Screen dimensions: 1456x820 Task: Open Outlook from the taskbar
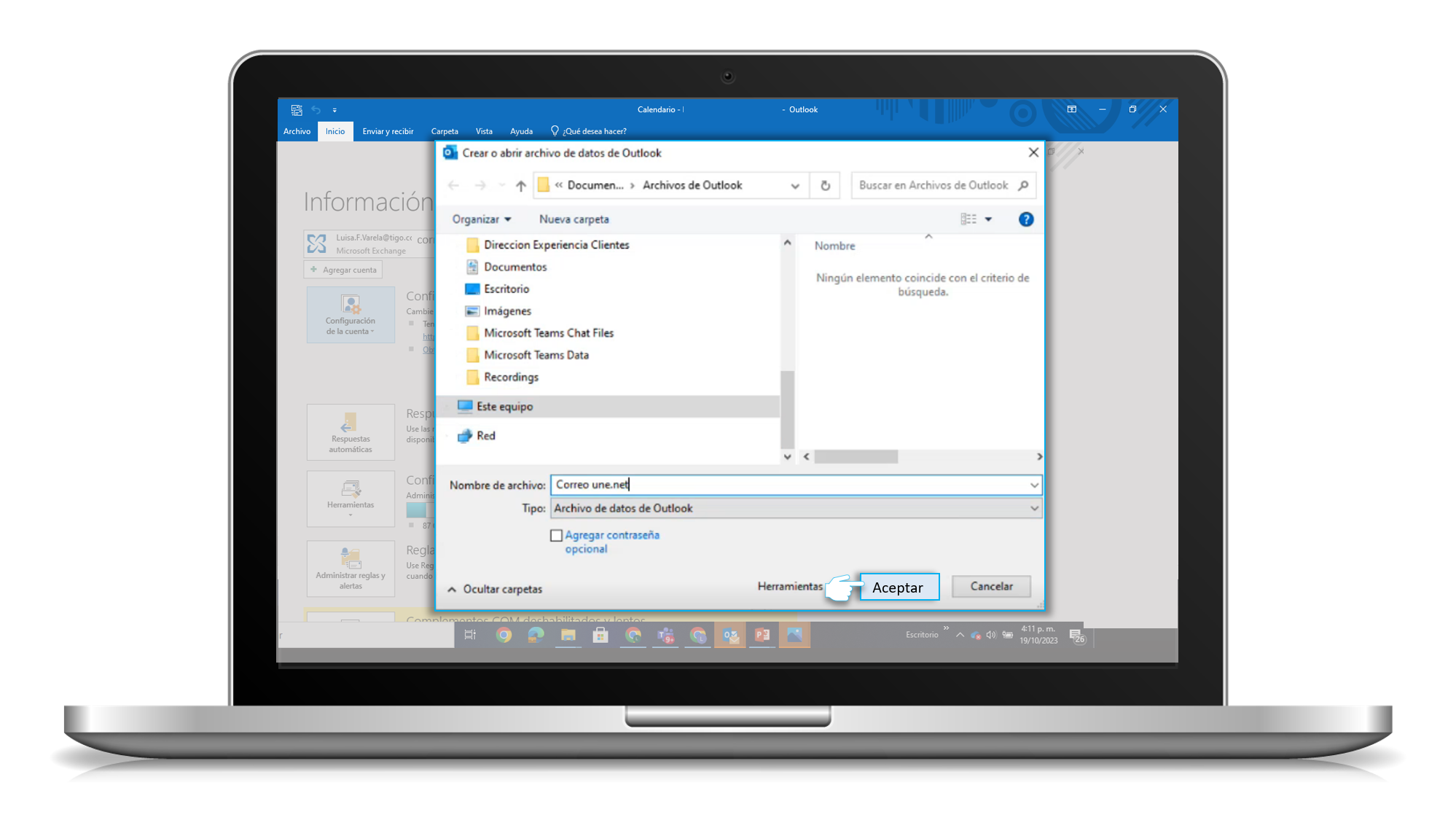click(x=730, y=635)
